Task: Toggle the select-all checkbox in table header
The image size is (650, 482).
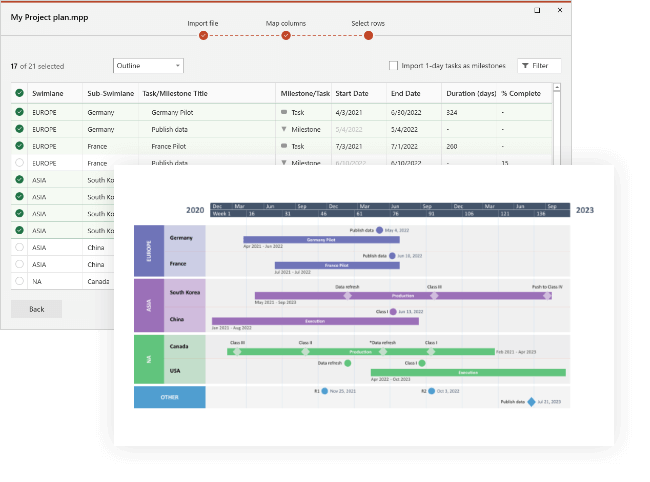Action: (19, 93)
